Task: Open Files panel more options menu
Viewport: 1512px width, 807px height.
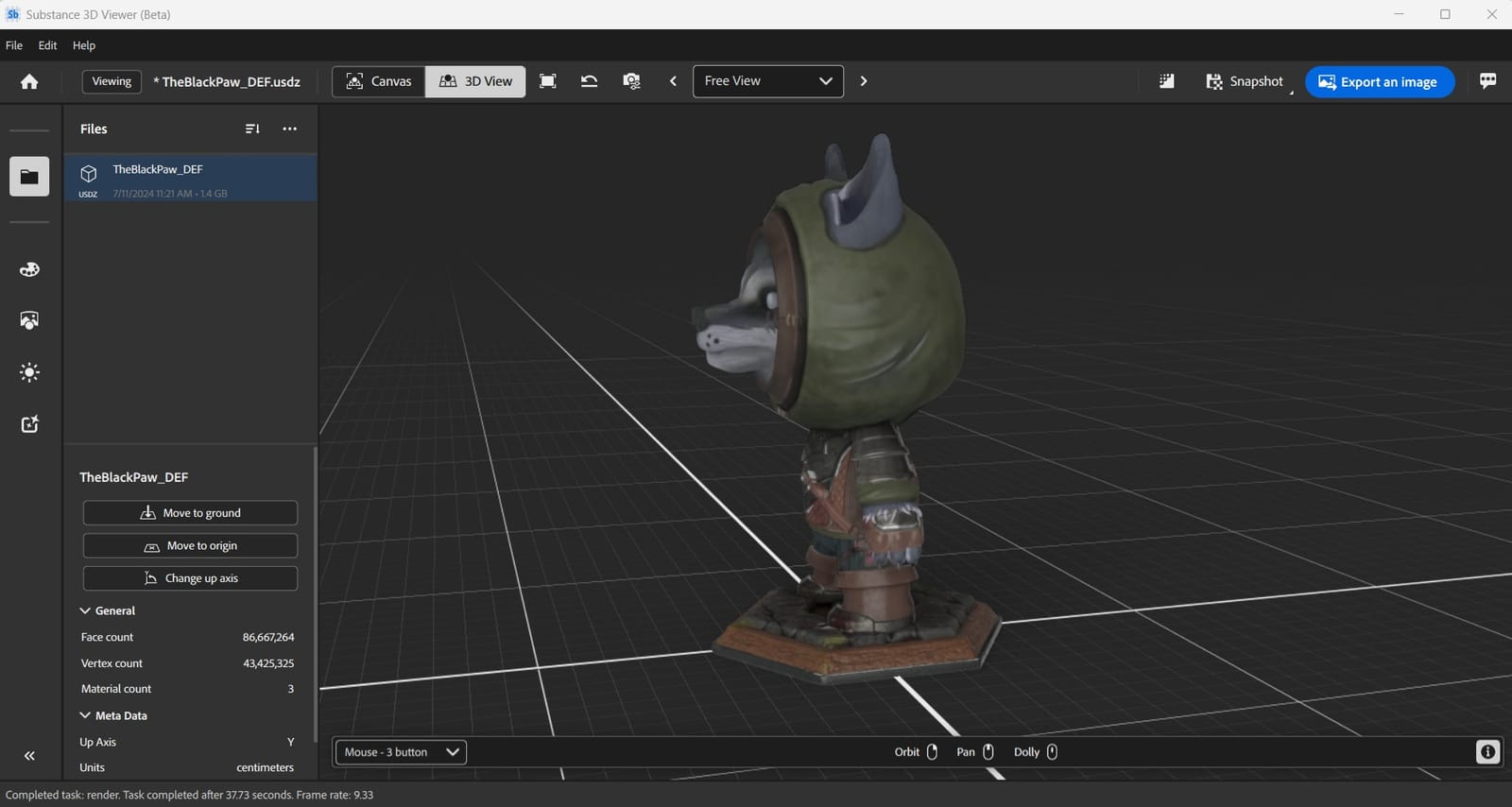Action: pos(290,129)
